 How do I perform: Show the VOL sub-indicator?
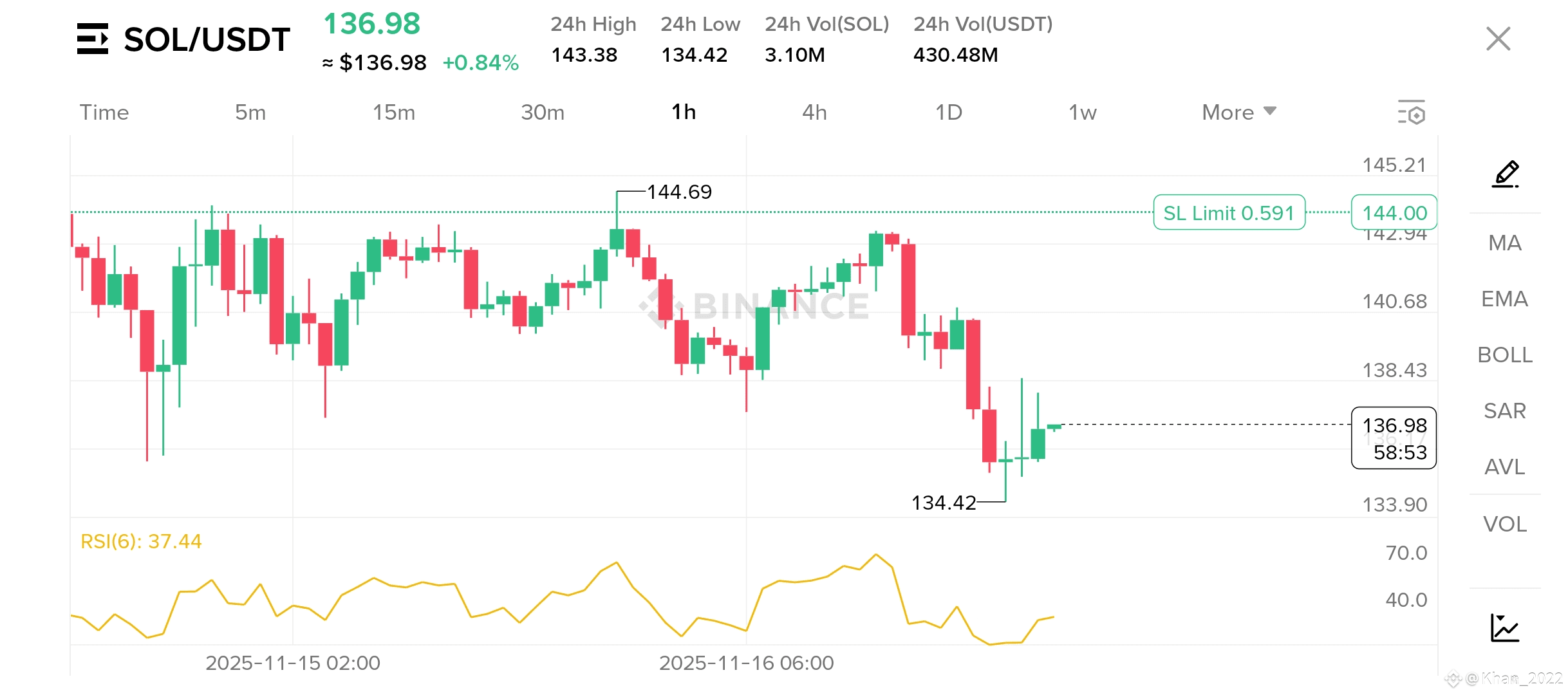coord(1504,524)
